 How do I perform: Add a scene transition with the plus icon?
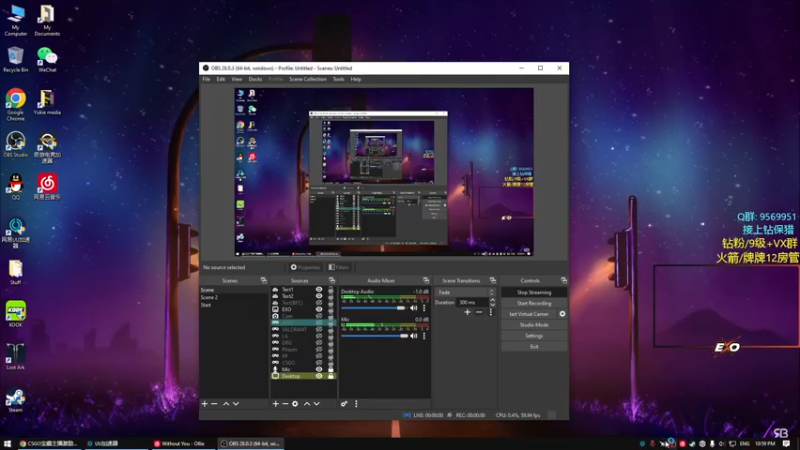(x=467, y=312)
